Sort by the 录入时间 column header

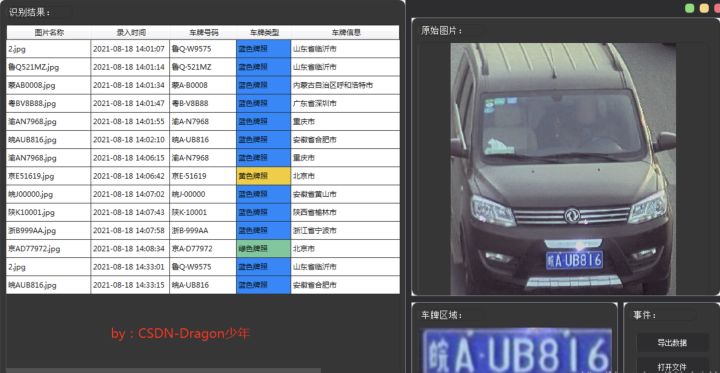pos(130,33)
